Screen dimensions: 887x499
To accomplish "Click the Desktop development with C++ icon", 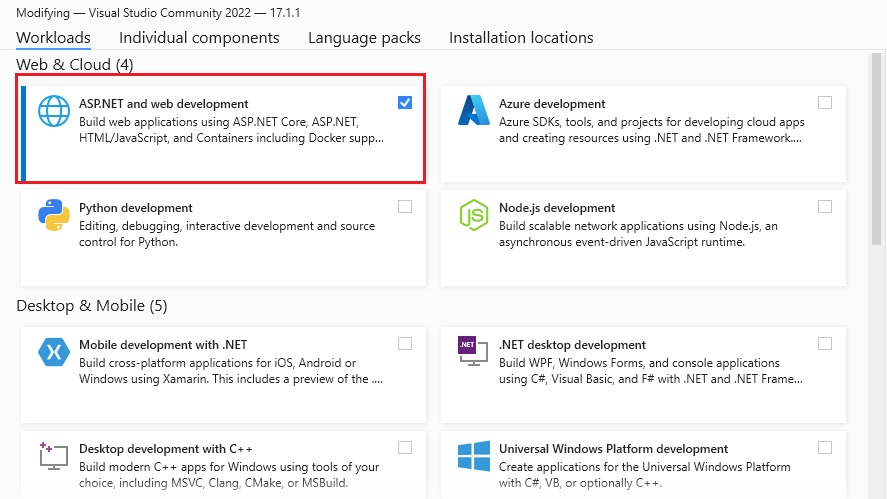I will coord(54,456).
